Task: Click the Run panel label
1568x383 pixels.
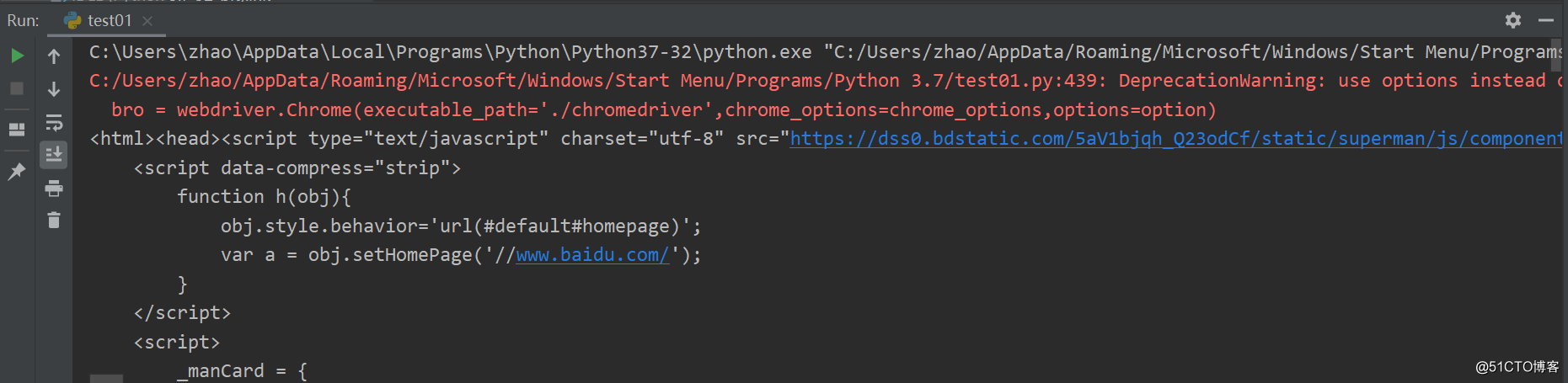Action: click(x=23, y=20)
